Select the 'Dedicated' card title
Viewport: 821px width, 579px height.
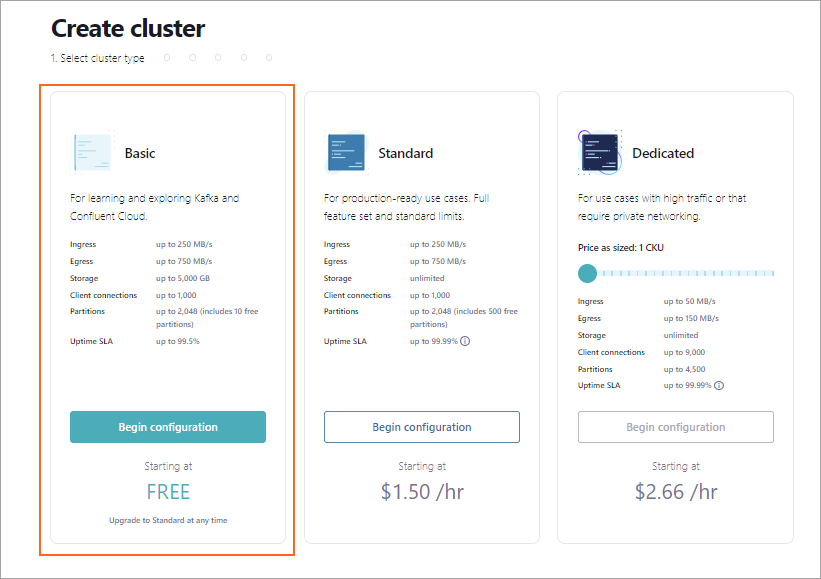coord(663,153)
